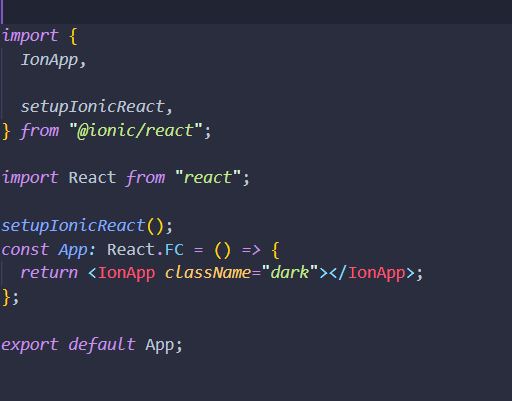Image resolution: width=512 pixels, height=401 pixels.
Task: Click the 'export default App;' line
Action: [92, 345]
